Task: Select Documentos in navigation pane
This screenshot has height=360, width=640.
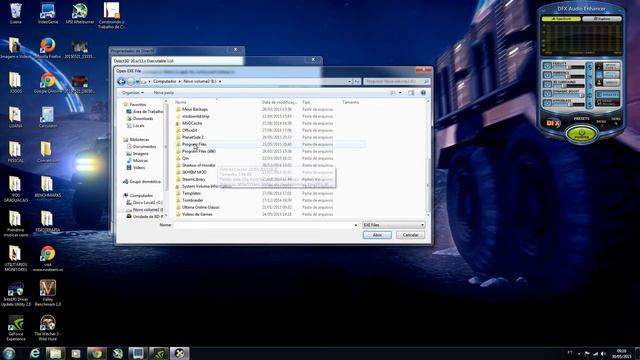Action: (141, 147)
